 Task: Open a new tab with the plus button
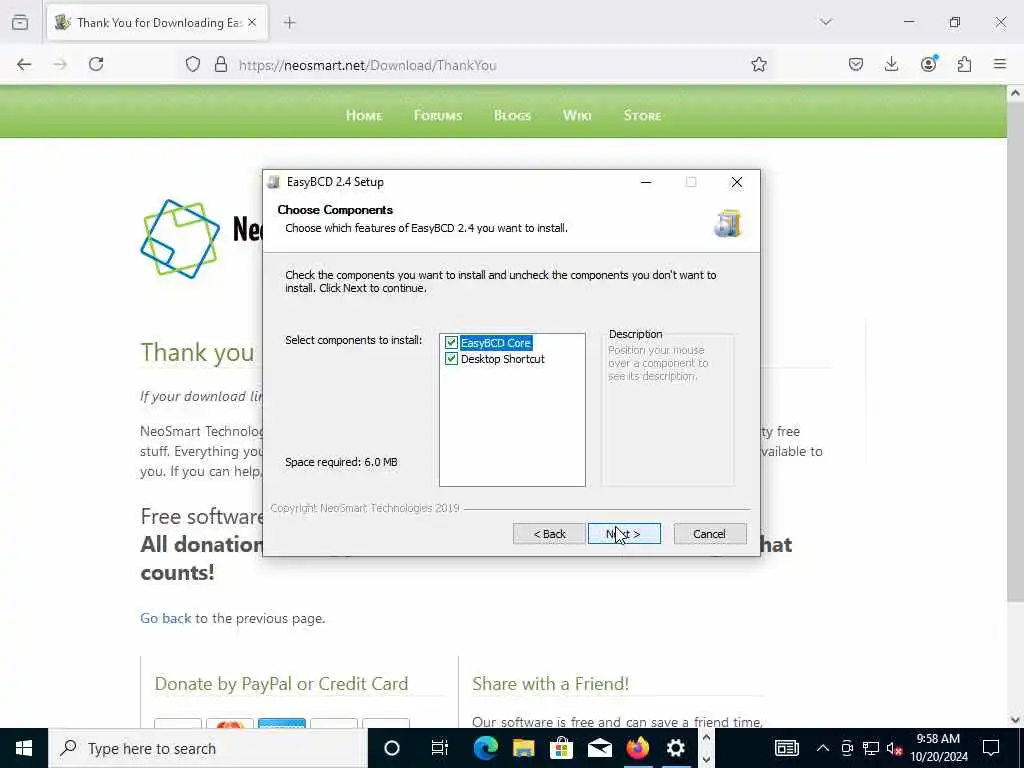[289, 23]
